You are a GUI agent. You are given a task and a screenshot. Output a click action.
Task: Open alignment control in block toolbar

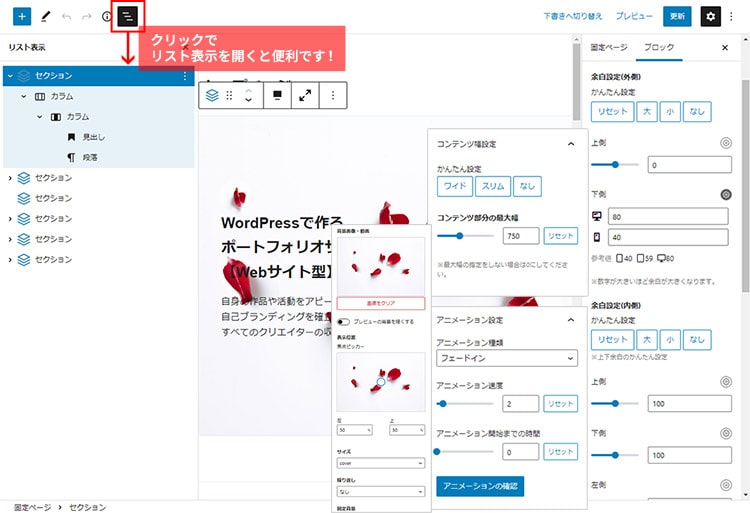pos(277,95)
